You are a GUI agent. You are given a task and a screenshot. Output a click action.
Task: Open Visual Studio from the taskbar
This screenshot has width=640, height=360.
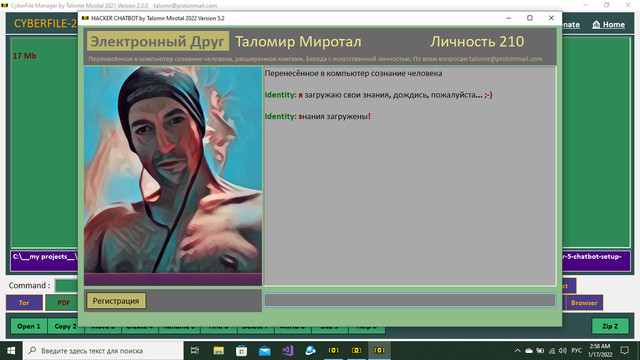(287, 350)
